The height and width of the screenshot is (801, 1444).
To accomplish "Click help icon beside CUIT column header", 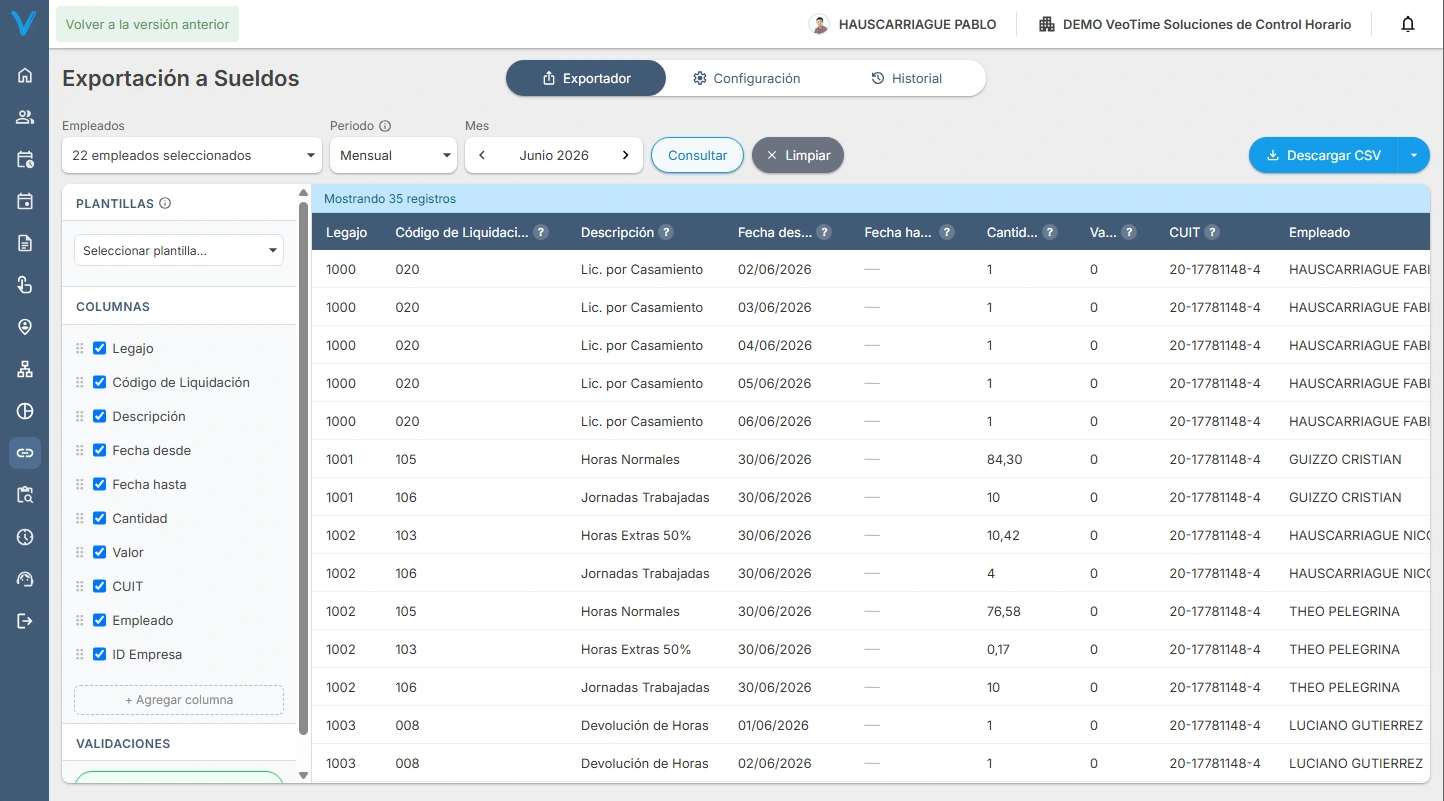I will [x=1212, y=232].
